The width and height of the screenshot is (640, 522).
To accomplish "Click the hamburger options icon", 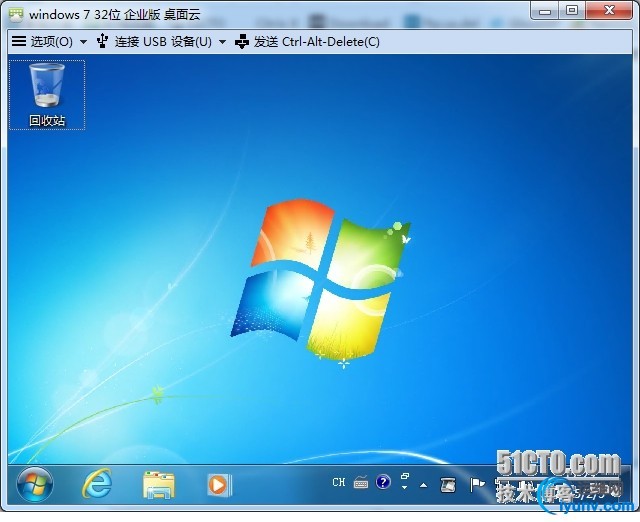I will pyautogui.click(x=19, y=41).
